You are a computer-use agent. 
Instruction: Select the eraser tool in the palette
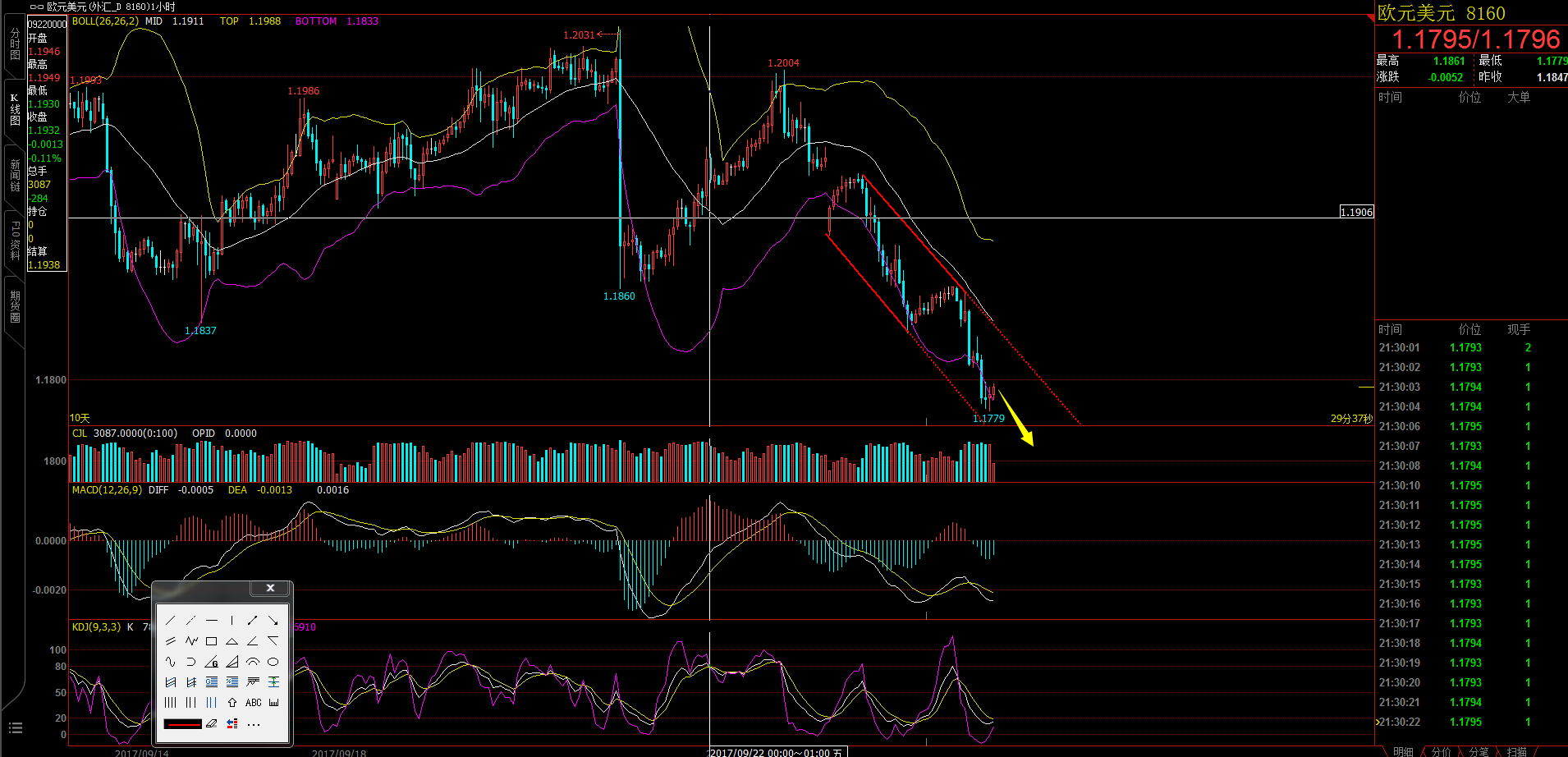[212, 723]
